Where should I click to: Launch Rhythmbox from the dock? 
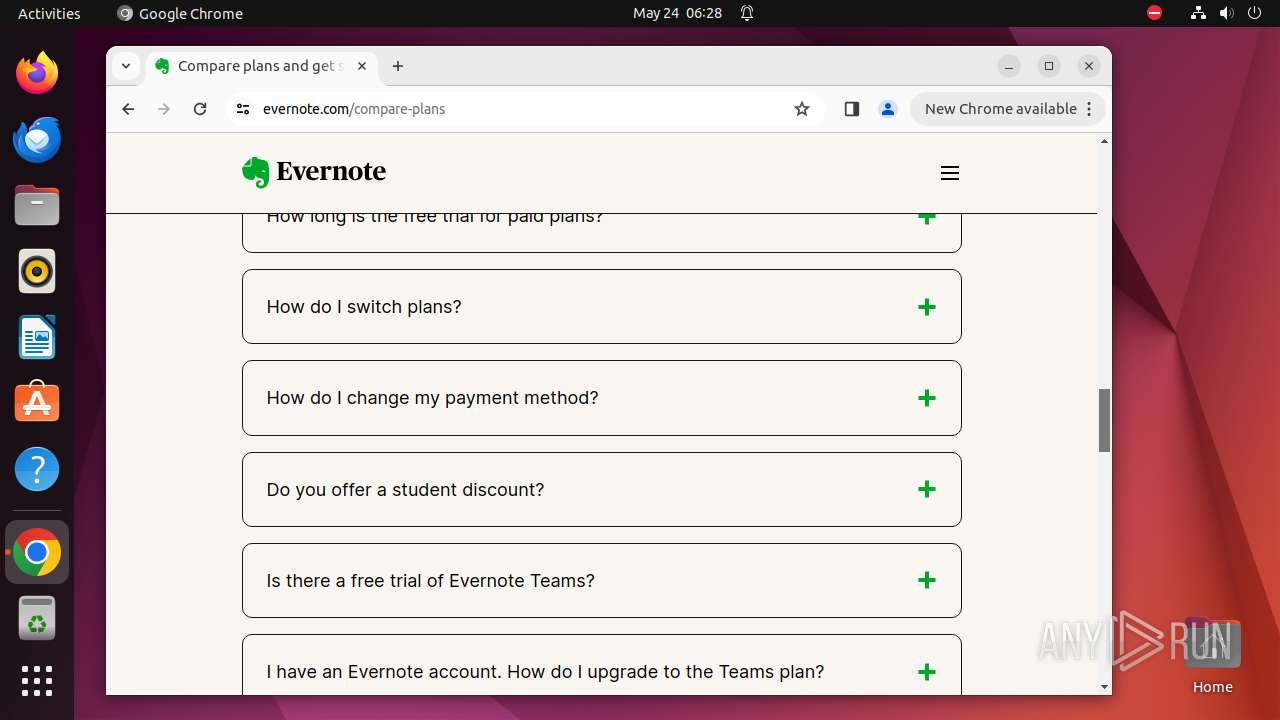pos(37,271)
